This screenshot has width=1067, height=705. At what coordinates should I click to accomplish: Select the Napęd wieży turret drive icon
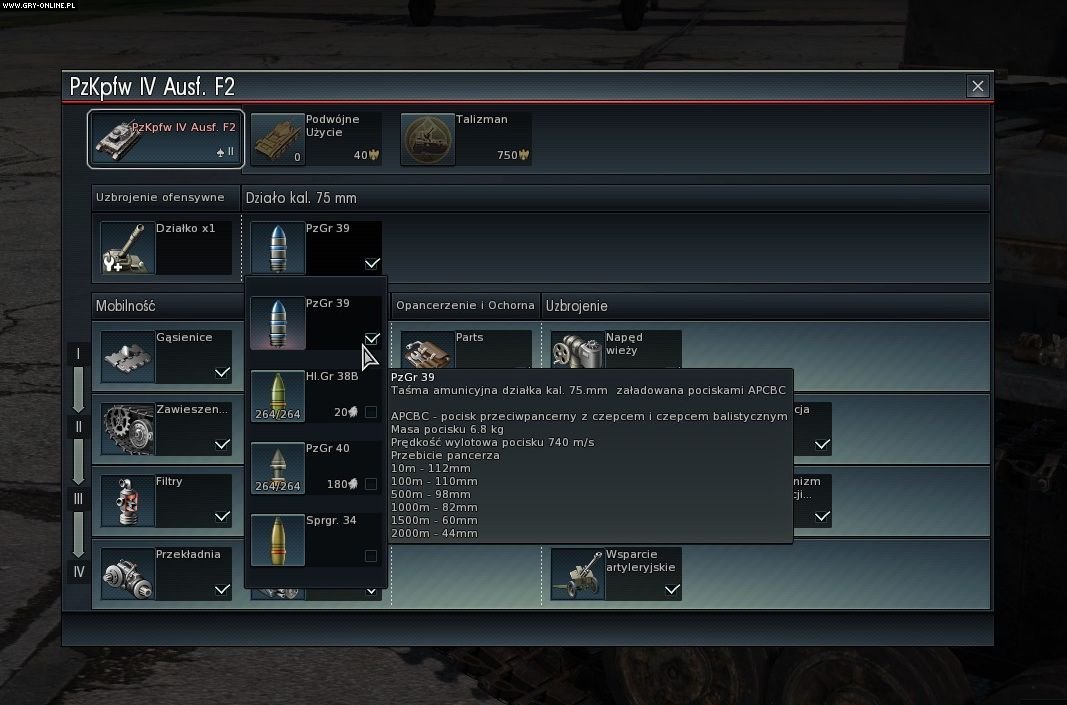[x=577, y=350]
